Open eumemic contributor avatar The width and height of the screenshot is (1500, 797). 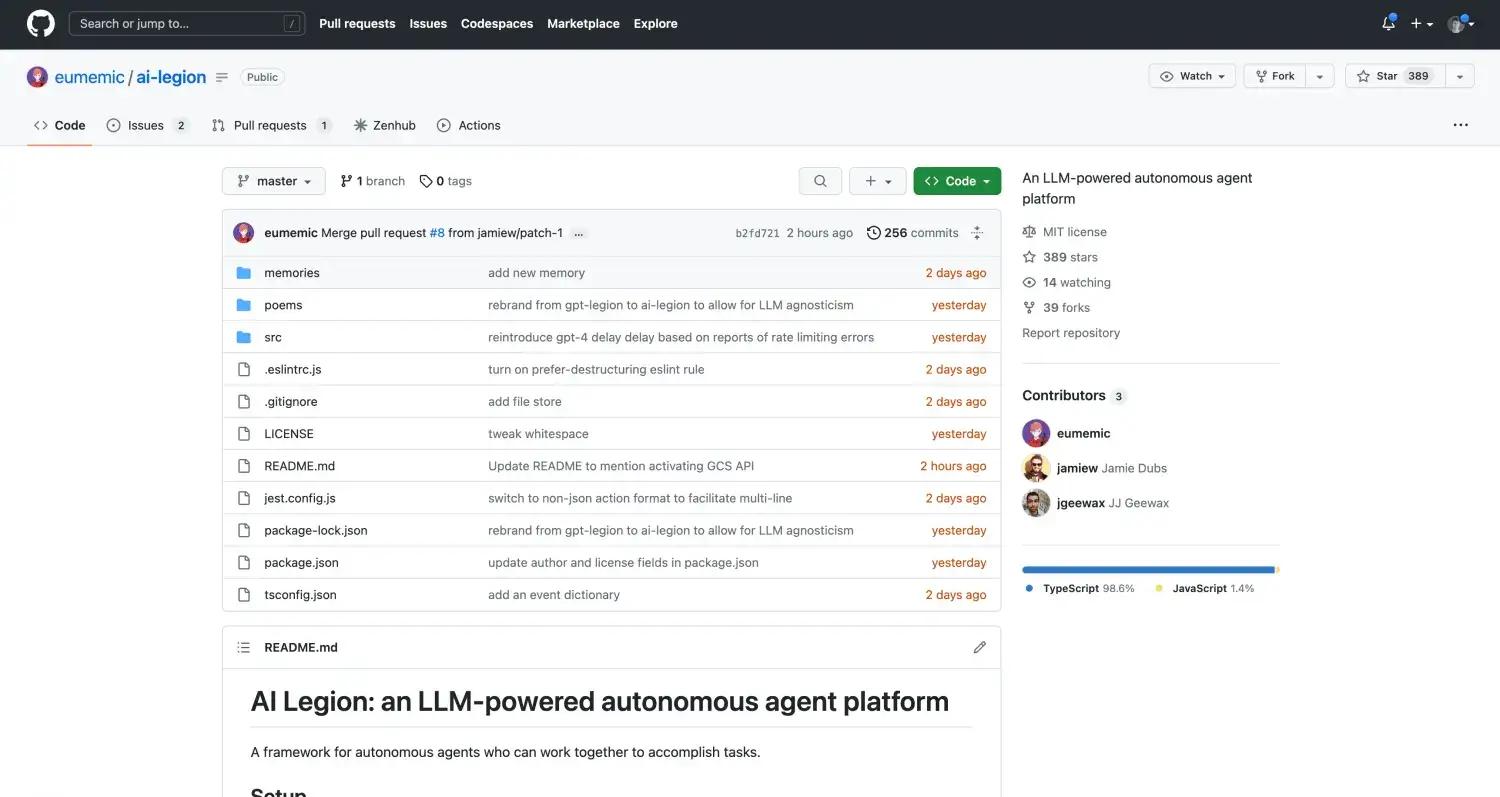click(1036, 433)
